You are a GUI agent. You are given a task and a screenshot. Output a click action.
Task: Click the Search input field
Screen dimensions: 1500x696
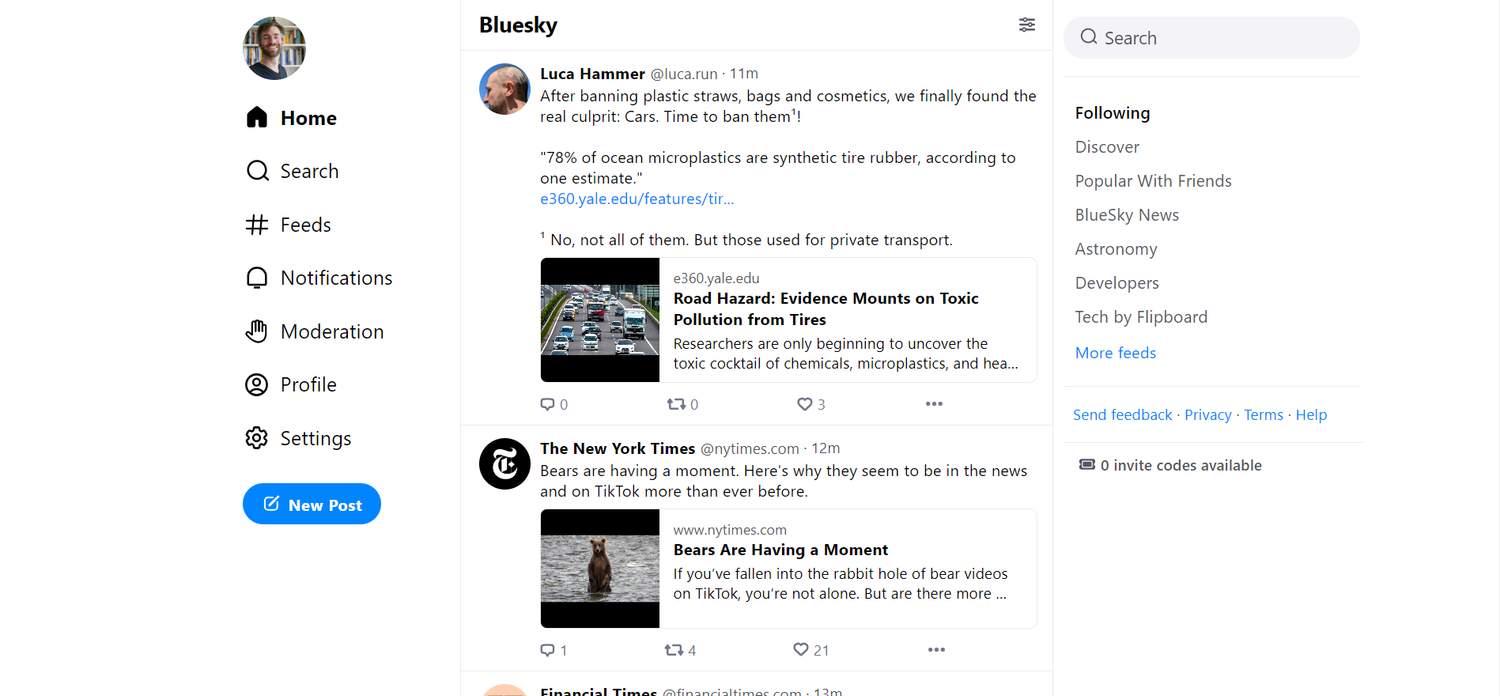tap(1210, 37)
